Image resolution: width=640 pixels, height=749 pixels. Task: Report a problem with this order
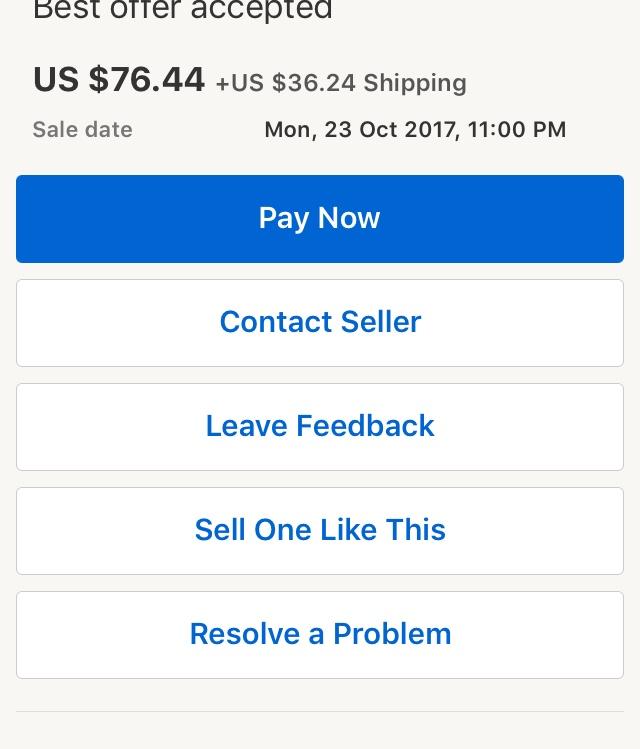pos(320,635)
